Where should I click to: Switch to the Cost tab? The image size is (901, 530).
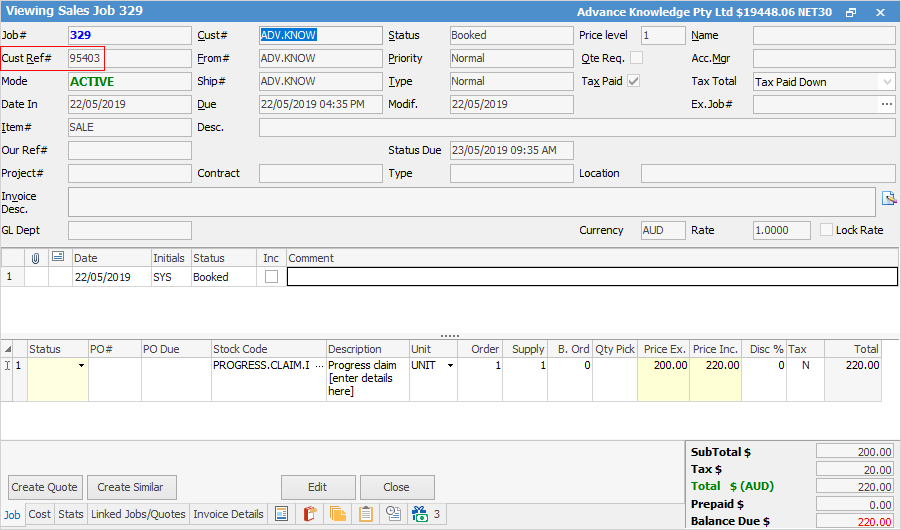[39, 514]
